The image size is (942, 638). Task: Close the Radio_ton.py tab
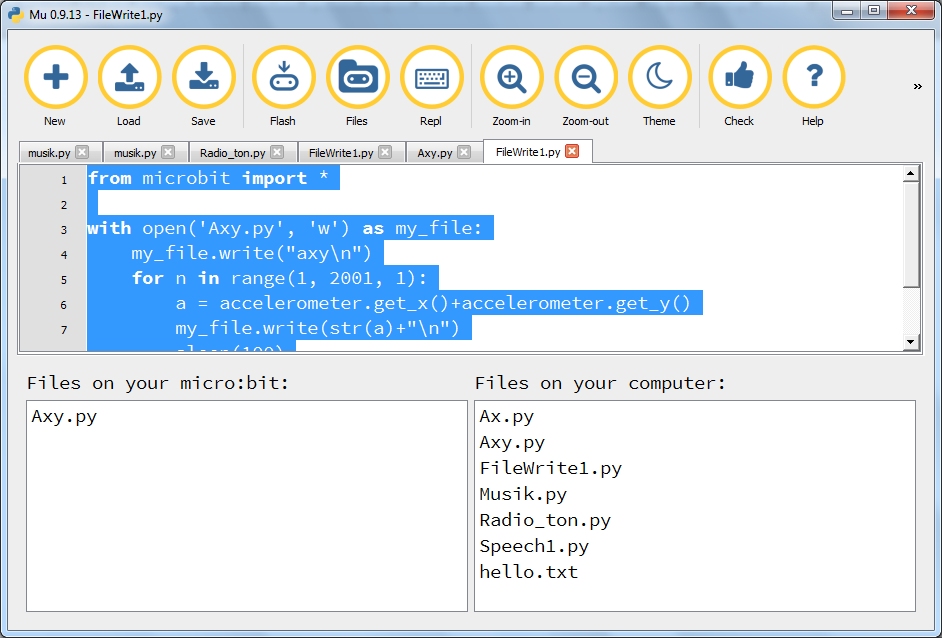tap(277, 153)
